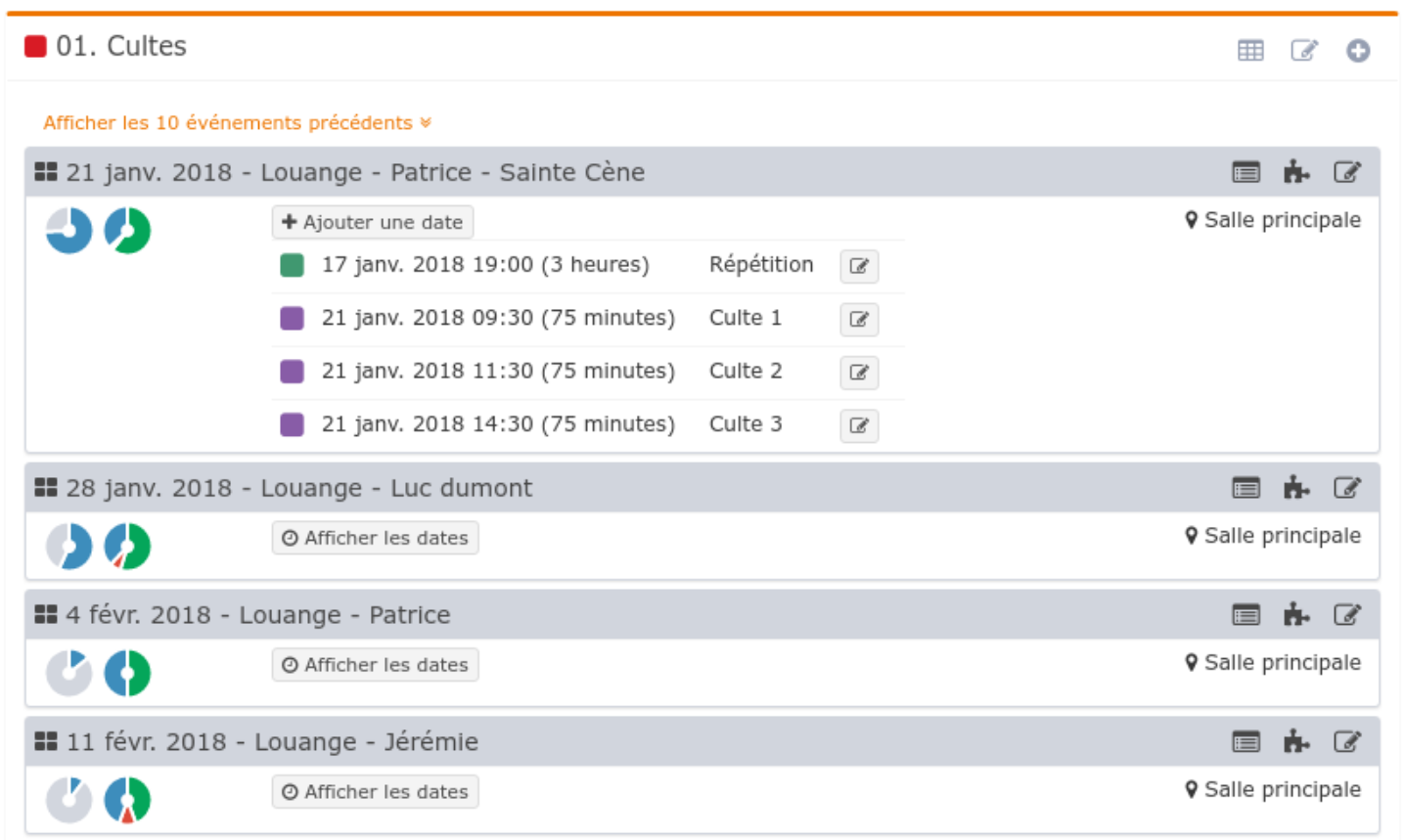Open list view icon for 28 janv. event
The width and height of the screenshot is (1404, 840).
coord(1245,488)
